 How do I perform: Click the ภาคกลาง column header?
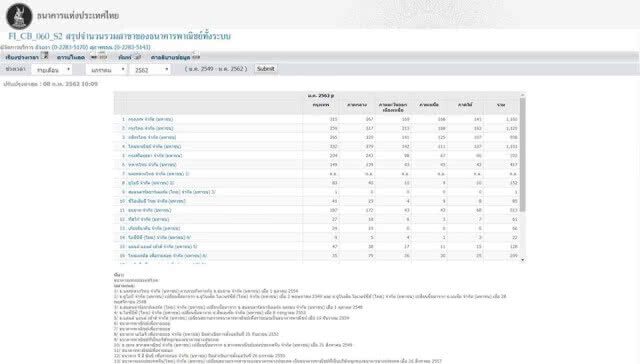click(x=356, y=105)
